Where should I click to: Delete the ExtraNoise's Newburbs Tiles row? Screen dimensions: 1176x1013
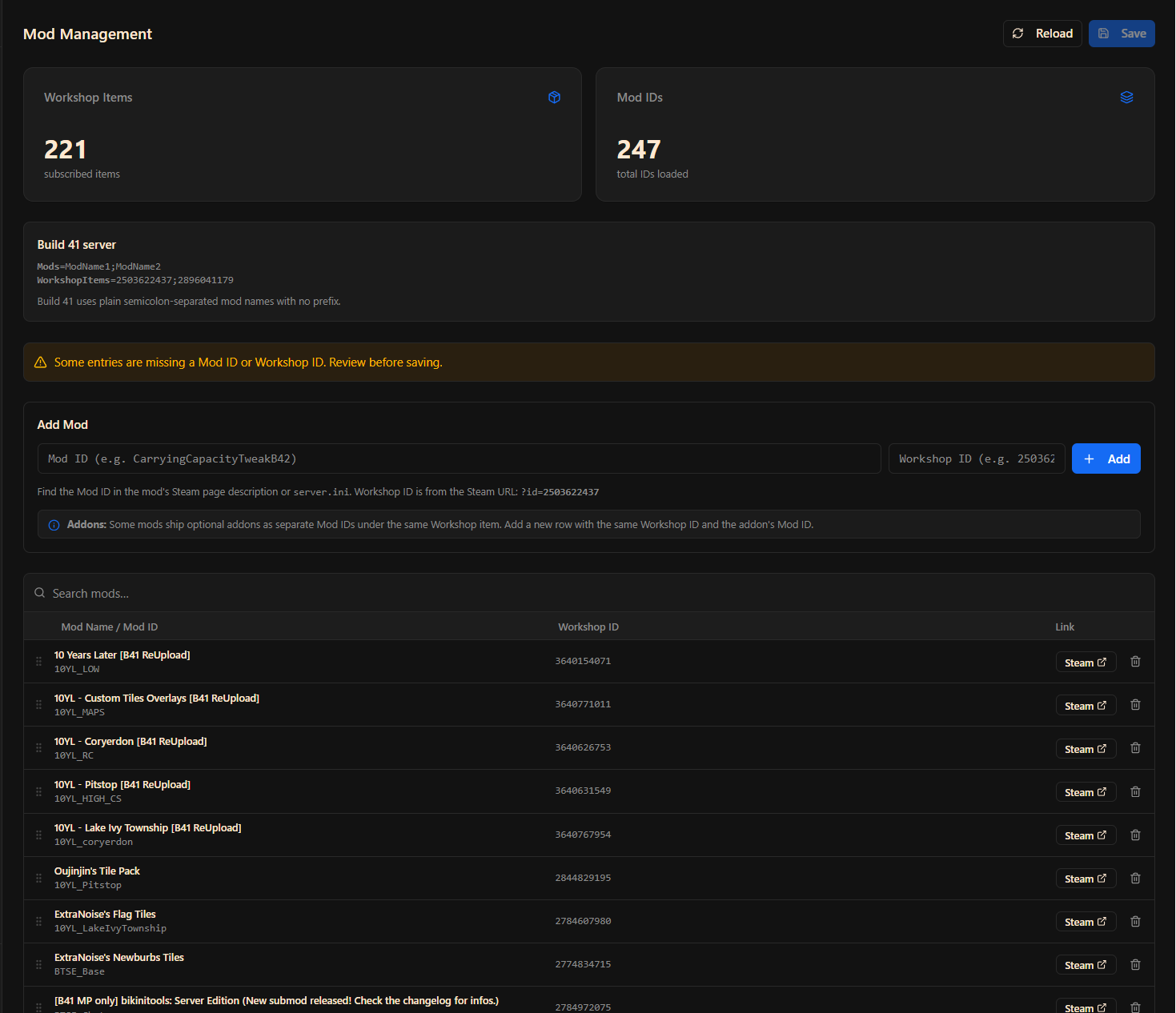coord(1135,964)
